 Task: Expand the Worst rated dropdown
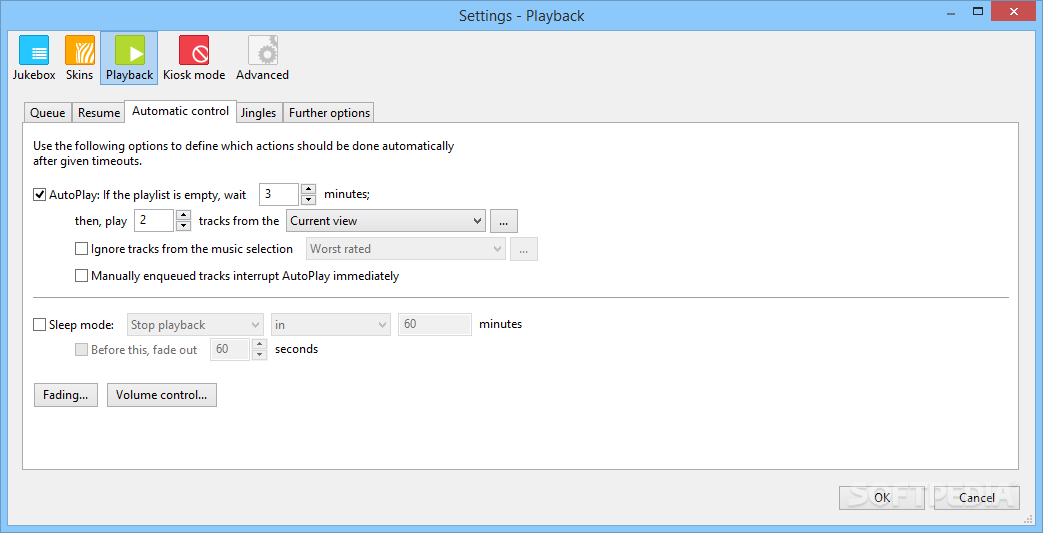tap(406, 249)
